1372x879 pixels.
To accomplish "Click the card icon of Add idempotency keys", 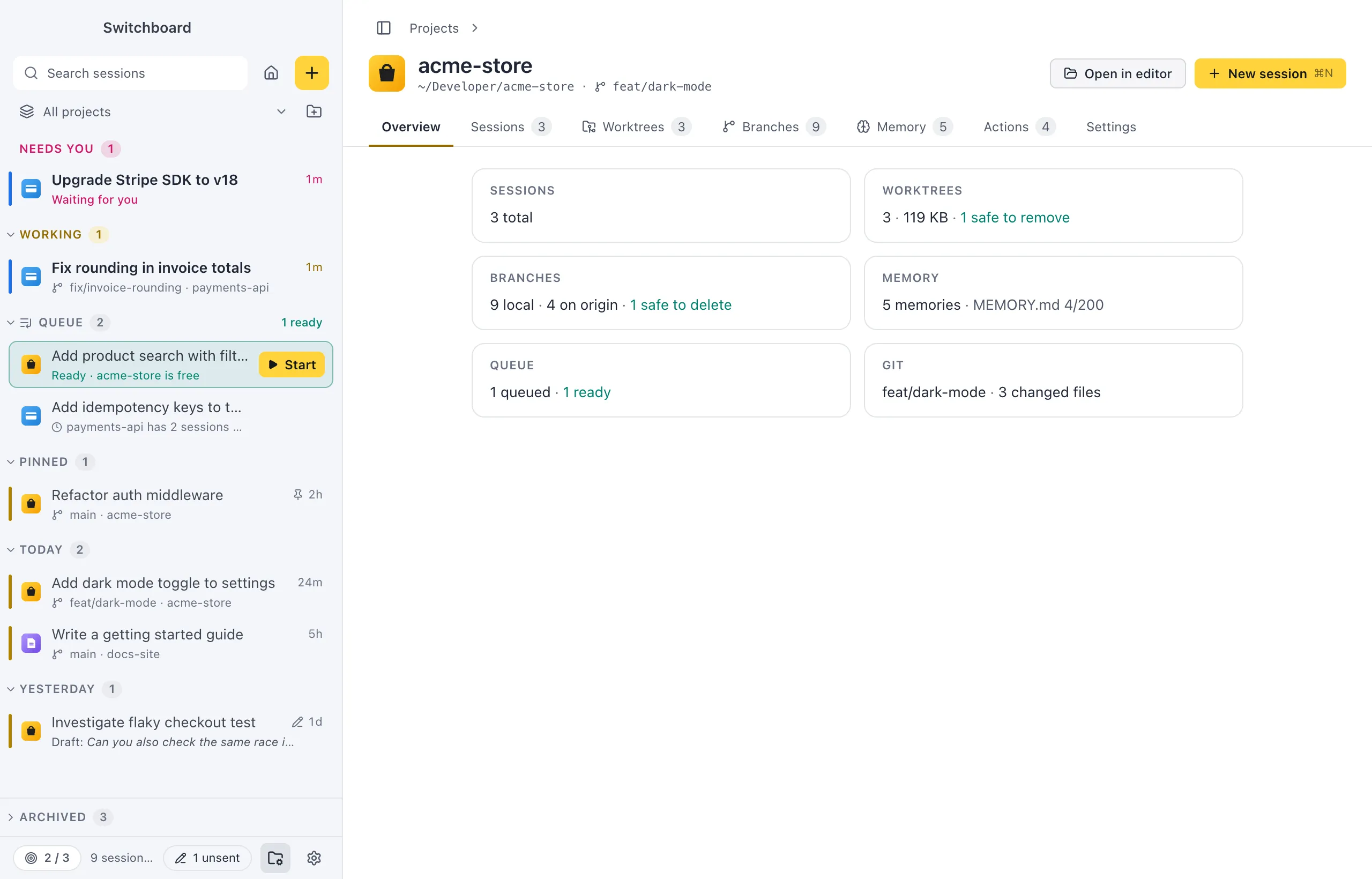I will 32,416.
